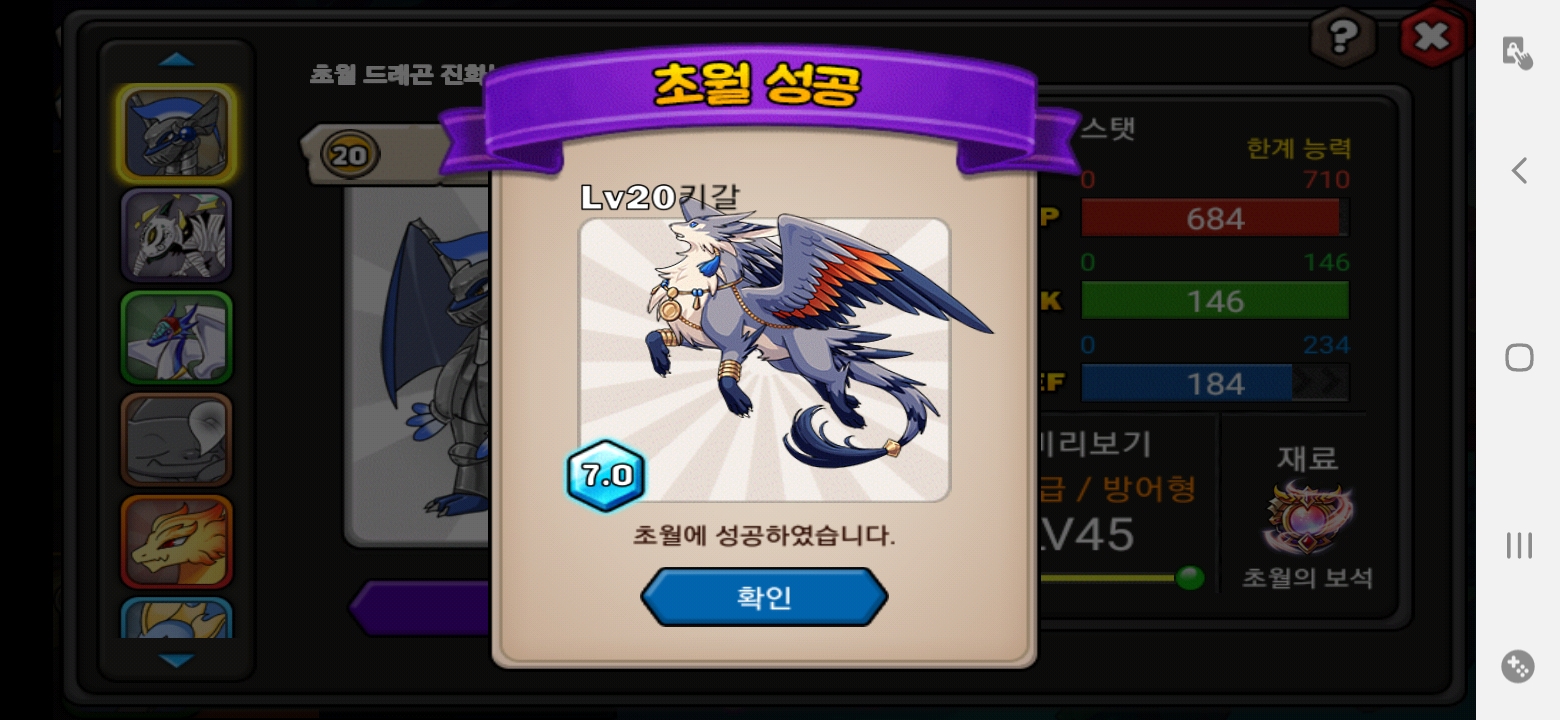Open Android recent apps button
The width and height of the screenshot is (1560, 720).
click(x=1519, y=545)
